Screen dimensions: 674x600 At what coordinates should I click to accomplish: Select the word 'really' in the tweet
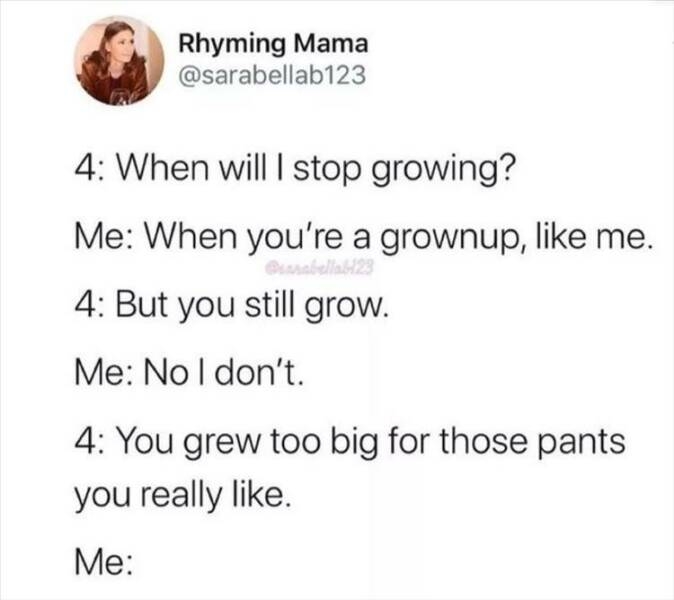pyautogui.click(x=181, y=497)
